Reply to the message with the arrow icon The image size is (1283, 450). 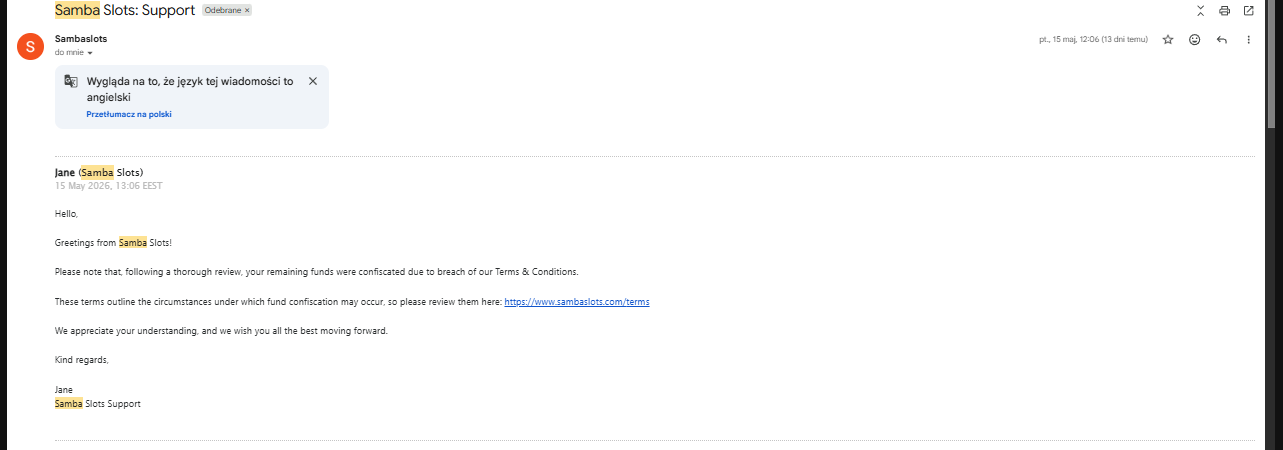(x=1221, y=40)
